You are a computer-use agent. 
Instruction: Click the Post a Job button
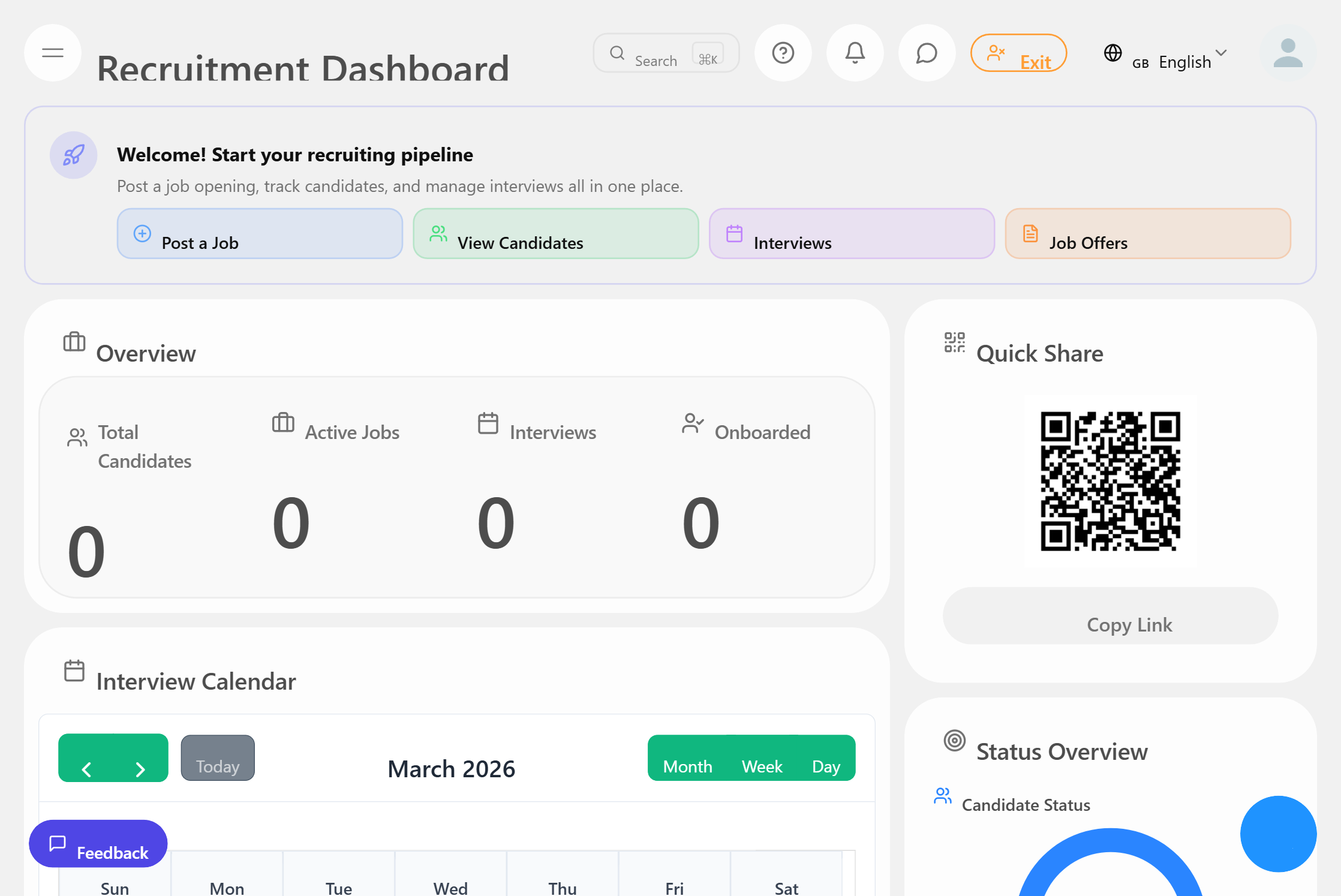click(x=259, y=234)
